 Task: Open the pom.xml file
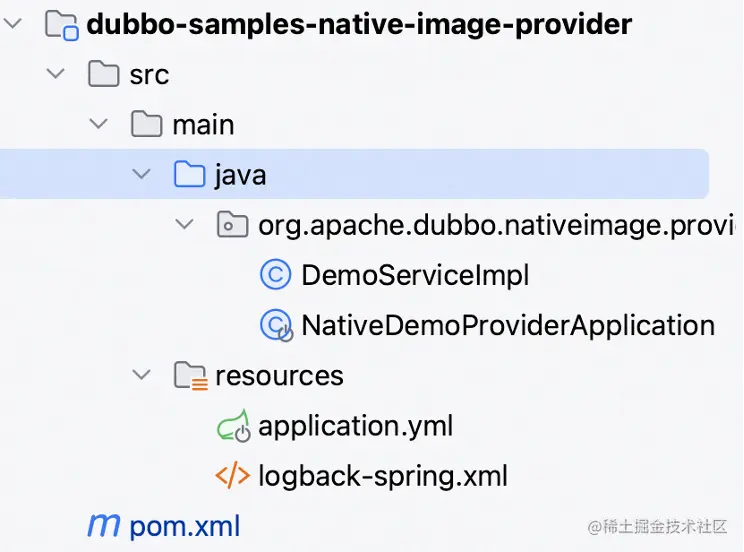pyautogui.click(x=185, y=527)
